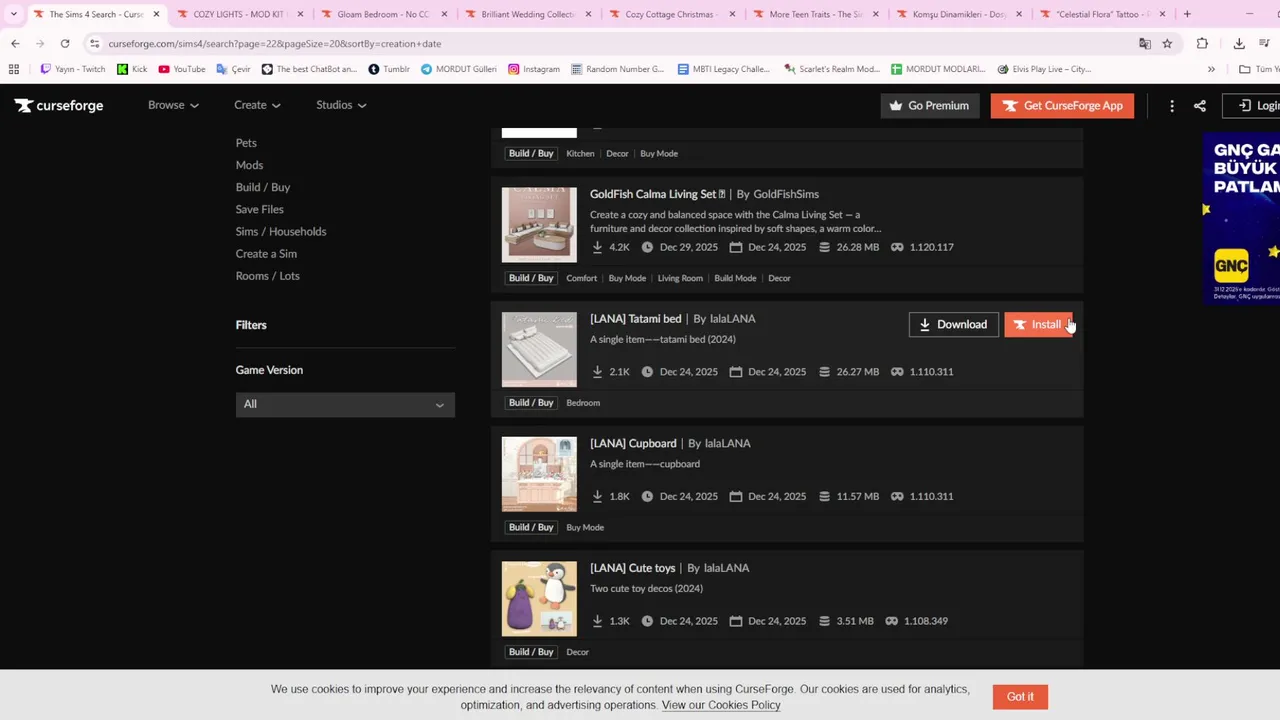This screenshot has height=720, width=1280.
Task: Click the CurseForge logo
Action: 59,105
